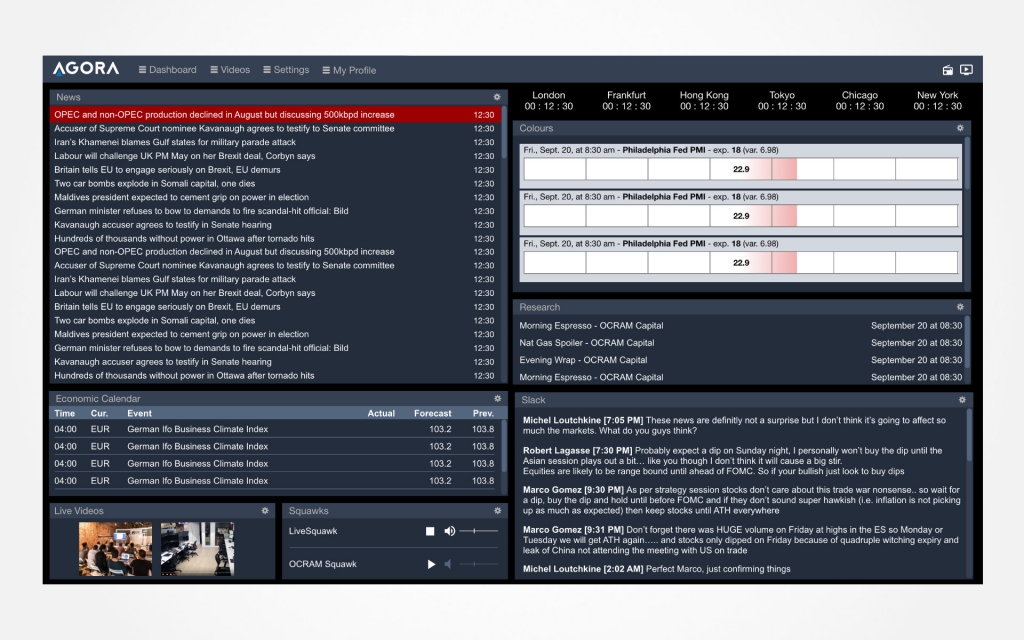Stop the LiveSquawk stream
1024x640 pixels.
tap(430, 531)
